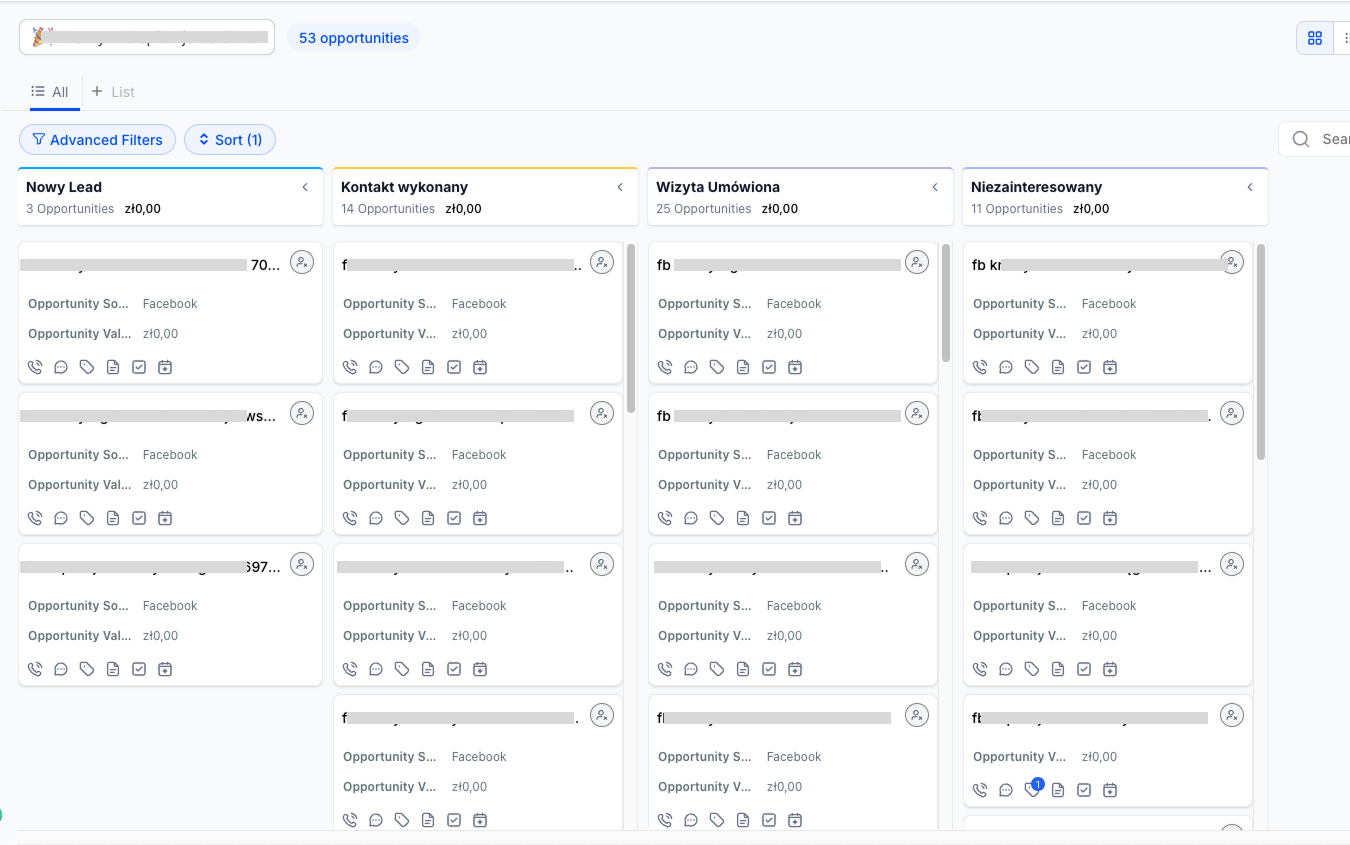This screenshot has width=1350, height=845.
Task: Click the add task icon on first Nowy Lead card
Action: tap(139, 367)
